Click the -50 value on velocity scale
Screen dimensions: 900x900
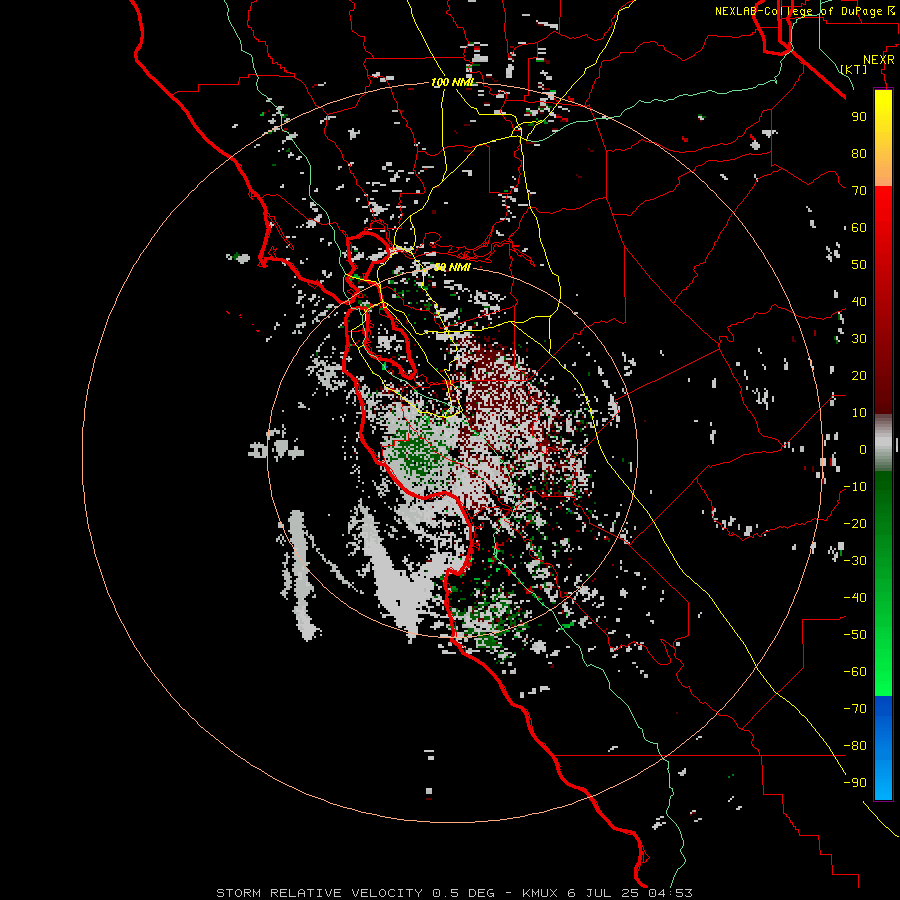coord(855,635)
